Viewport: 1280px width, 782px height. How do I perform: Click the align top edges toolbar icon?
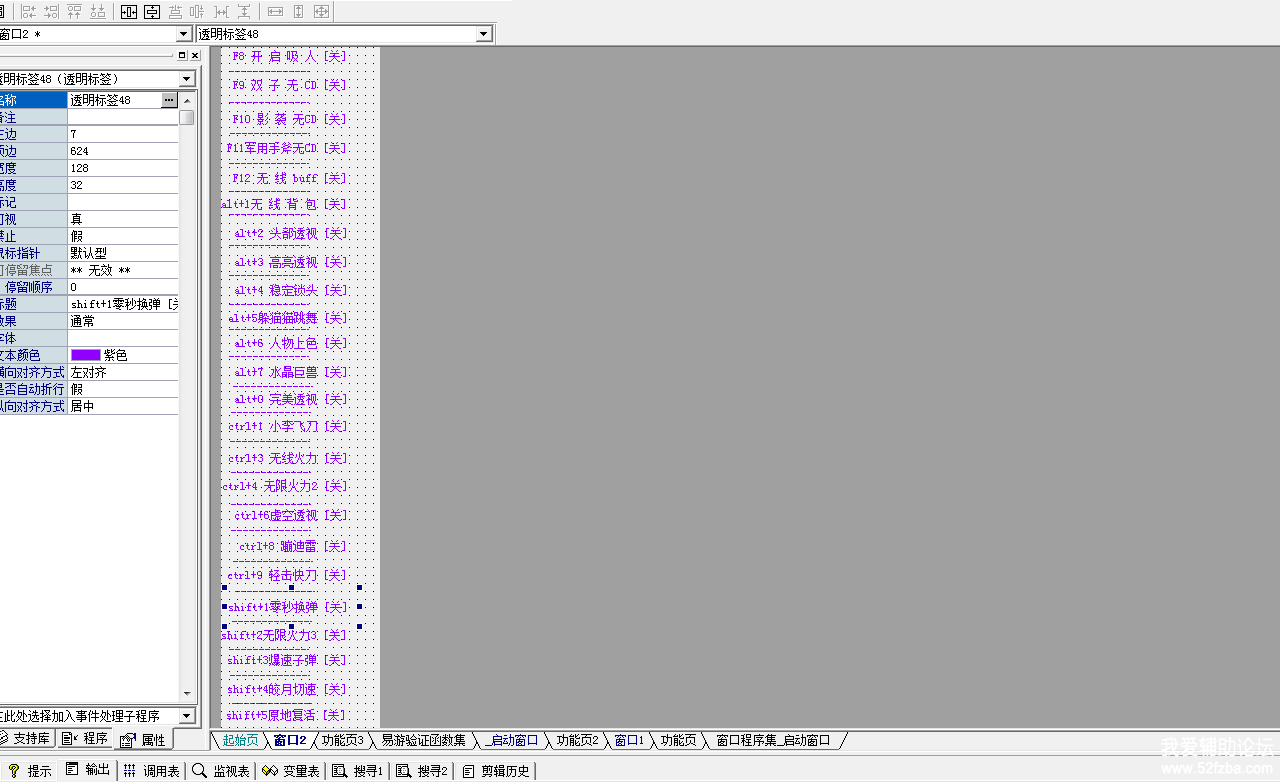[75, 12]
